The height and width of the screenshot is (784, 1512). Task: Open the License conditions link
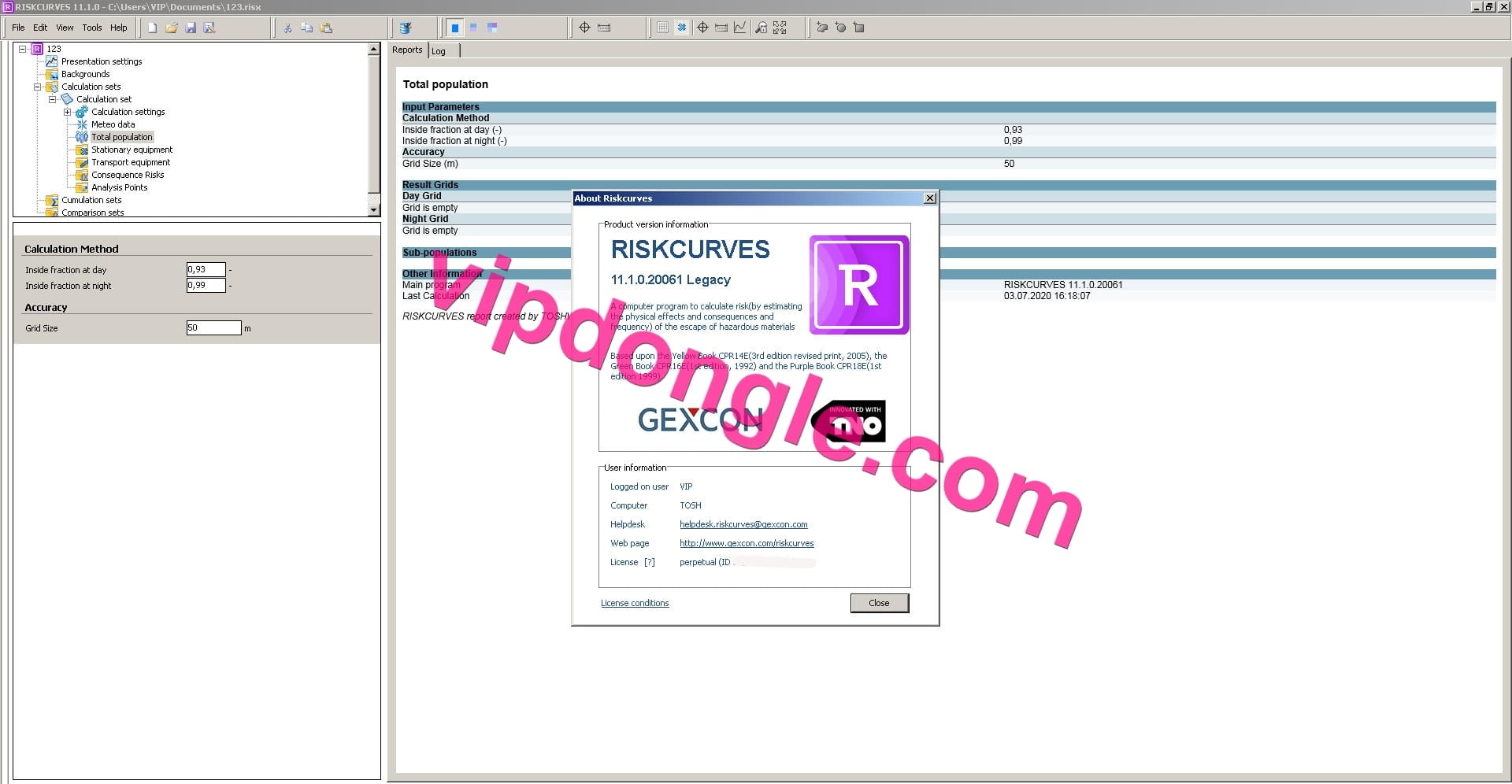point(635,603)
